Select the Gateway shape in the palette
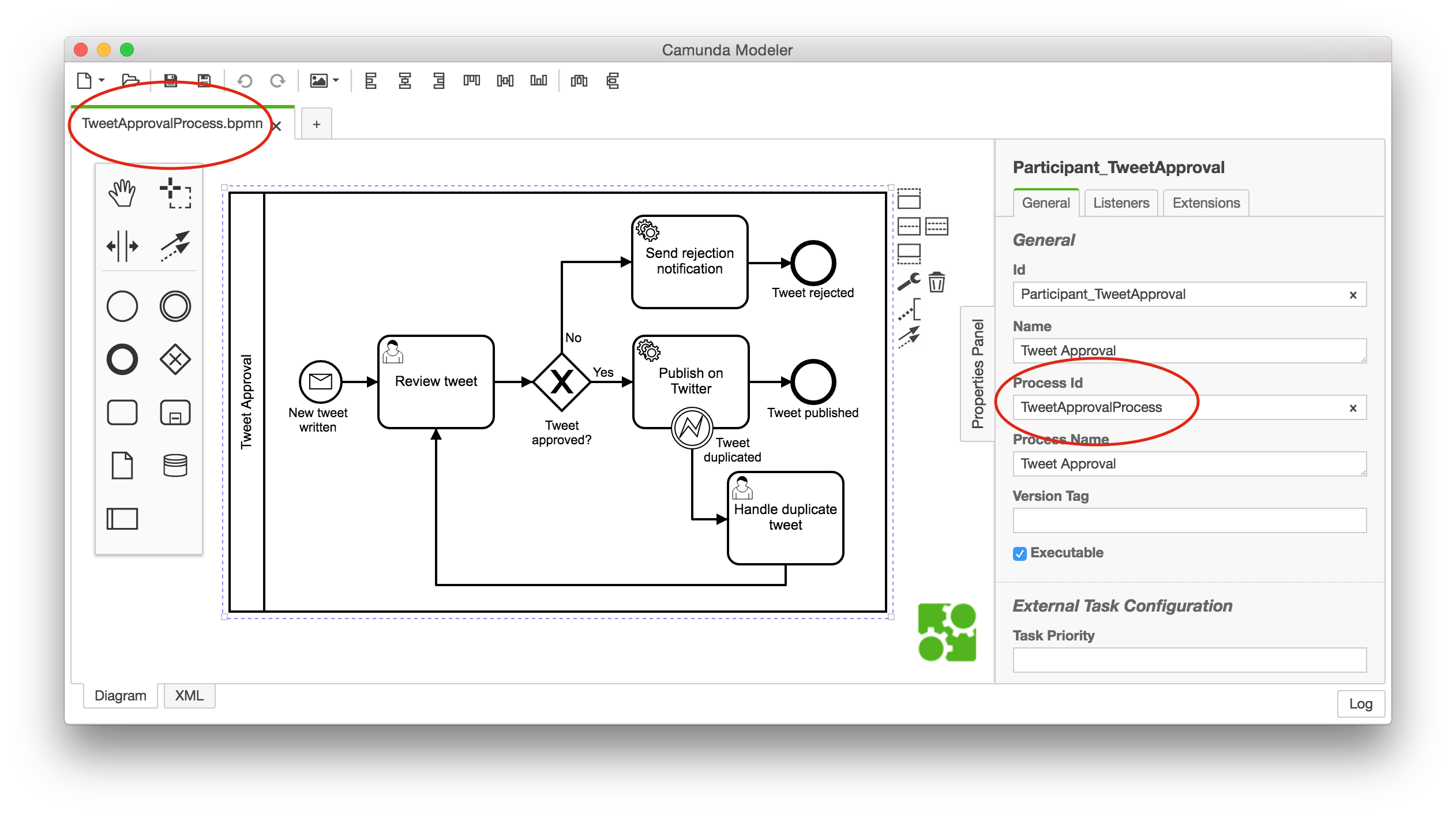Image resolution: width=1456 pixels, height=817 pixels. point(175,359)
